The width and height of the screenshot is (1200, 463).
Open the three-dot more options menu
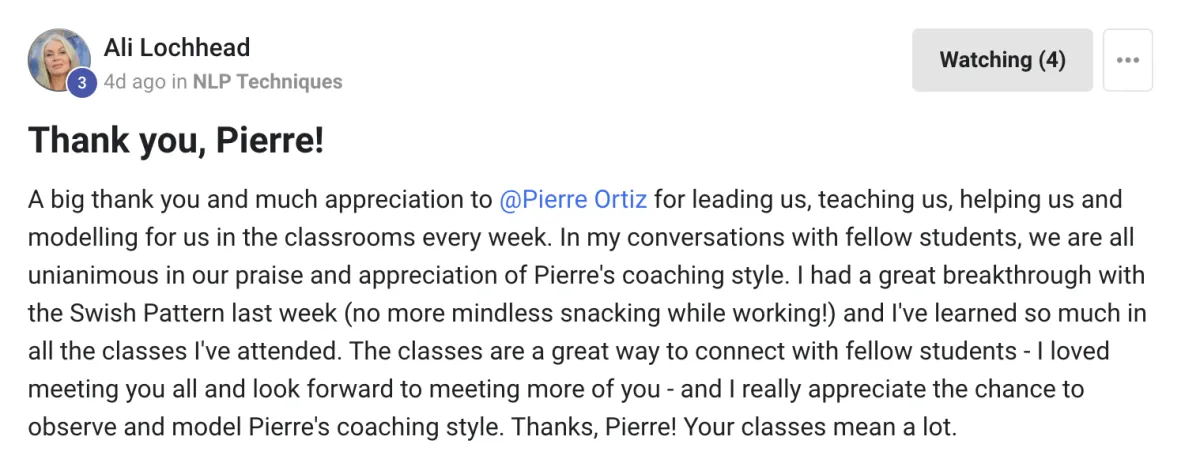point(1128,60)
